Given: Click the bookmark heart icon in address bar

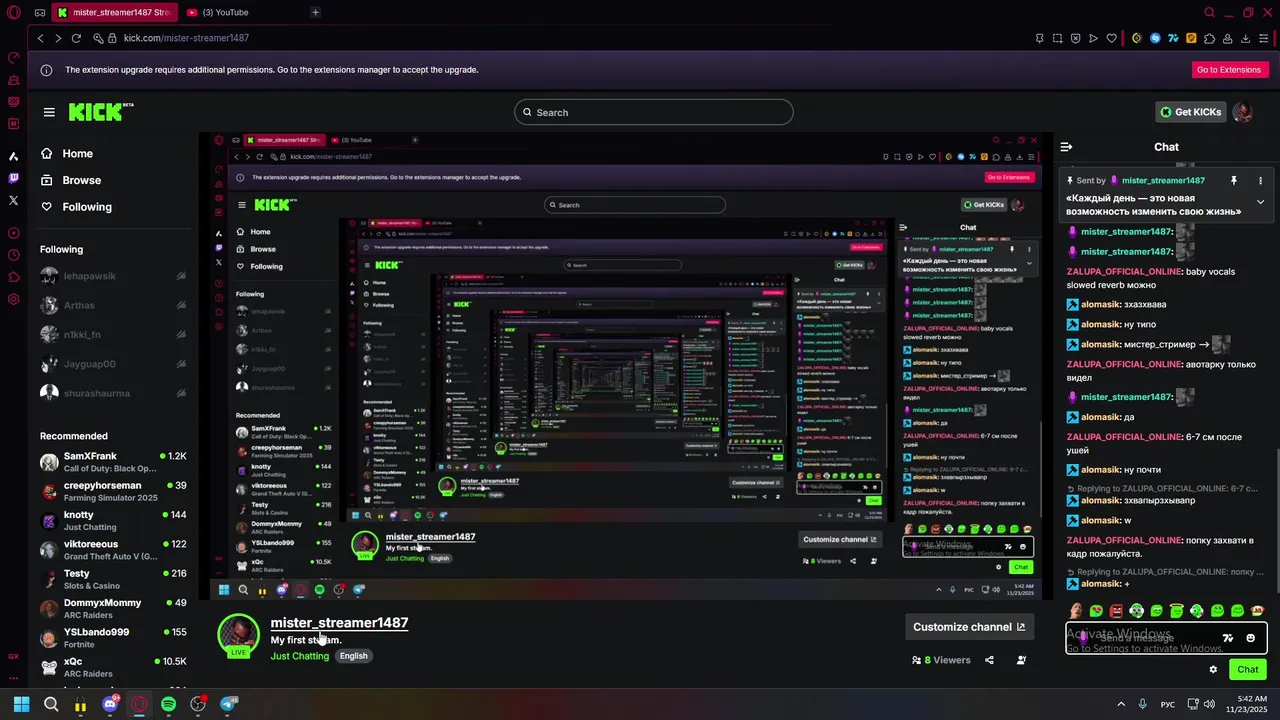Looking at the screenshot, I should click(1111, 38).
